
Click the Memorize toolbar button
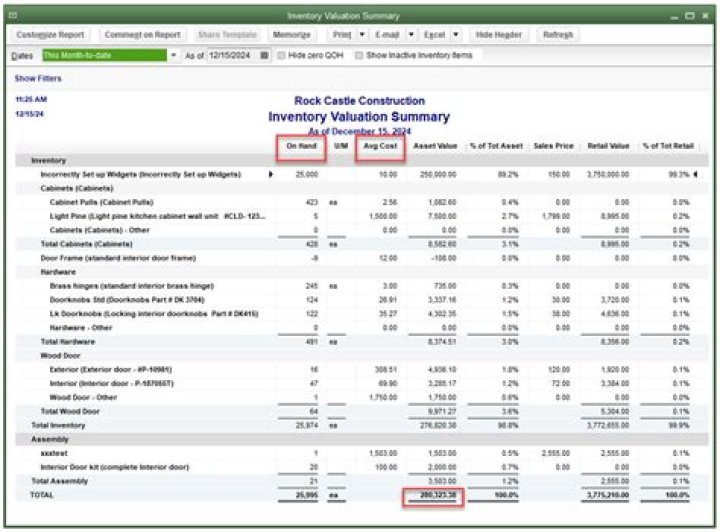coord(292,35)
